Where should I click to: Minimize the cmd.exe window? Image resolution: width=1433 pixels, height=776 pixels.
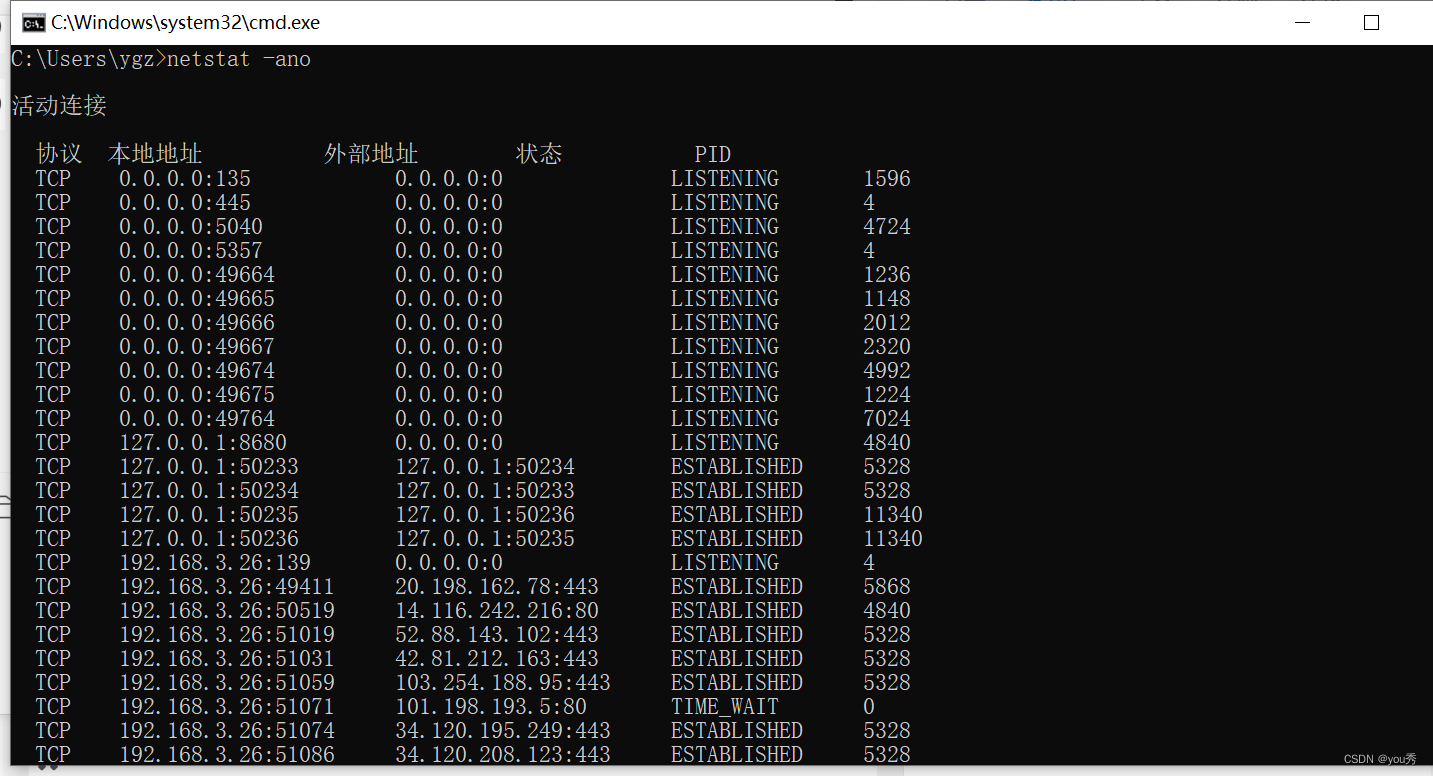tap(1302, 22)
